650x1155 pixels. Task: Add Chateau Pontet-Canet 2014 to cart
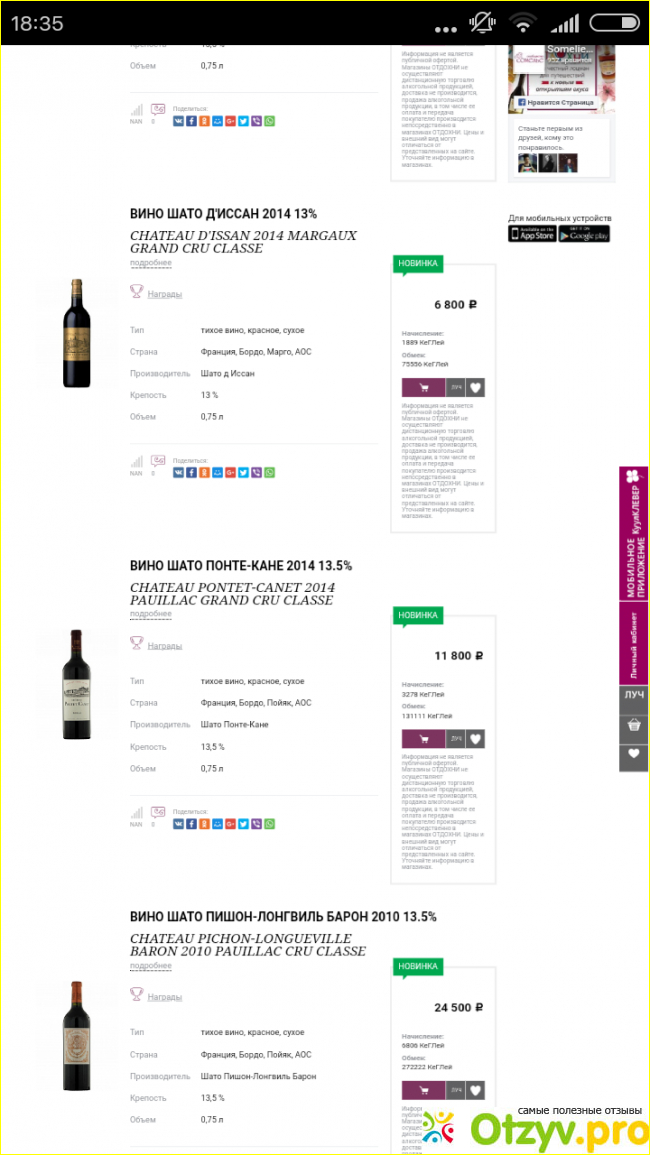423,739
